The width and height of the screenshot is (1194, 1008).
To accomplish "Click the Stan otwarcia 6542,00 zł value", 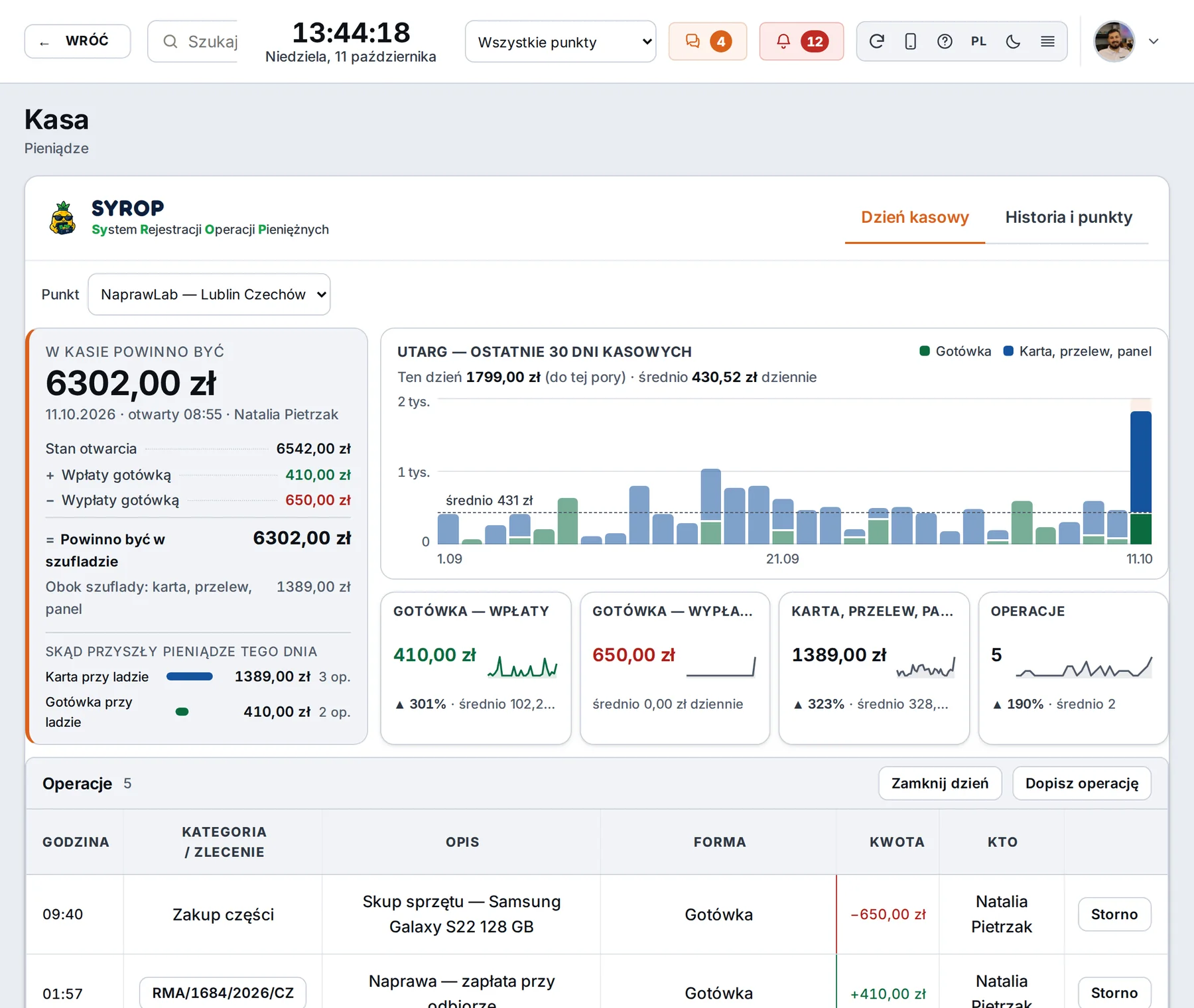I will point(313,449).
